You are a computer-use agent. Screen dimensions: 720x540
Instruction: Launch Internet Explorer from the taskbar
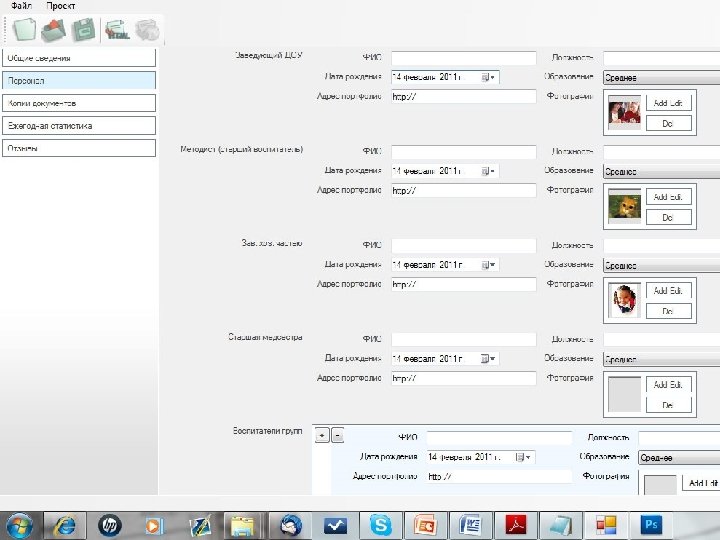(65, 525)
